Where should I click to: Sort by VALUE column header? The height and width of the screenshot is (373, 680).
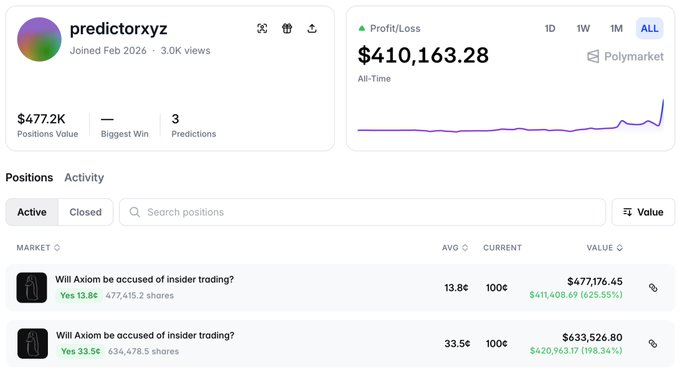[605, 248]
